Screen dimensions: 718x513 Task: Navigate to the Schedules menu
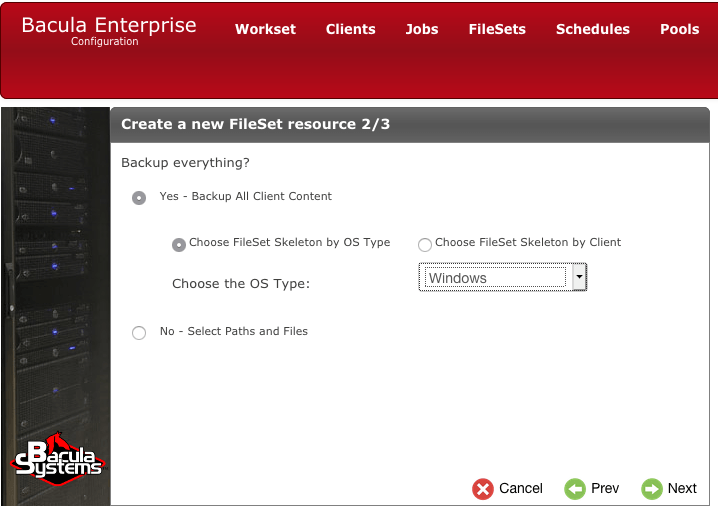coord(593,29)
